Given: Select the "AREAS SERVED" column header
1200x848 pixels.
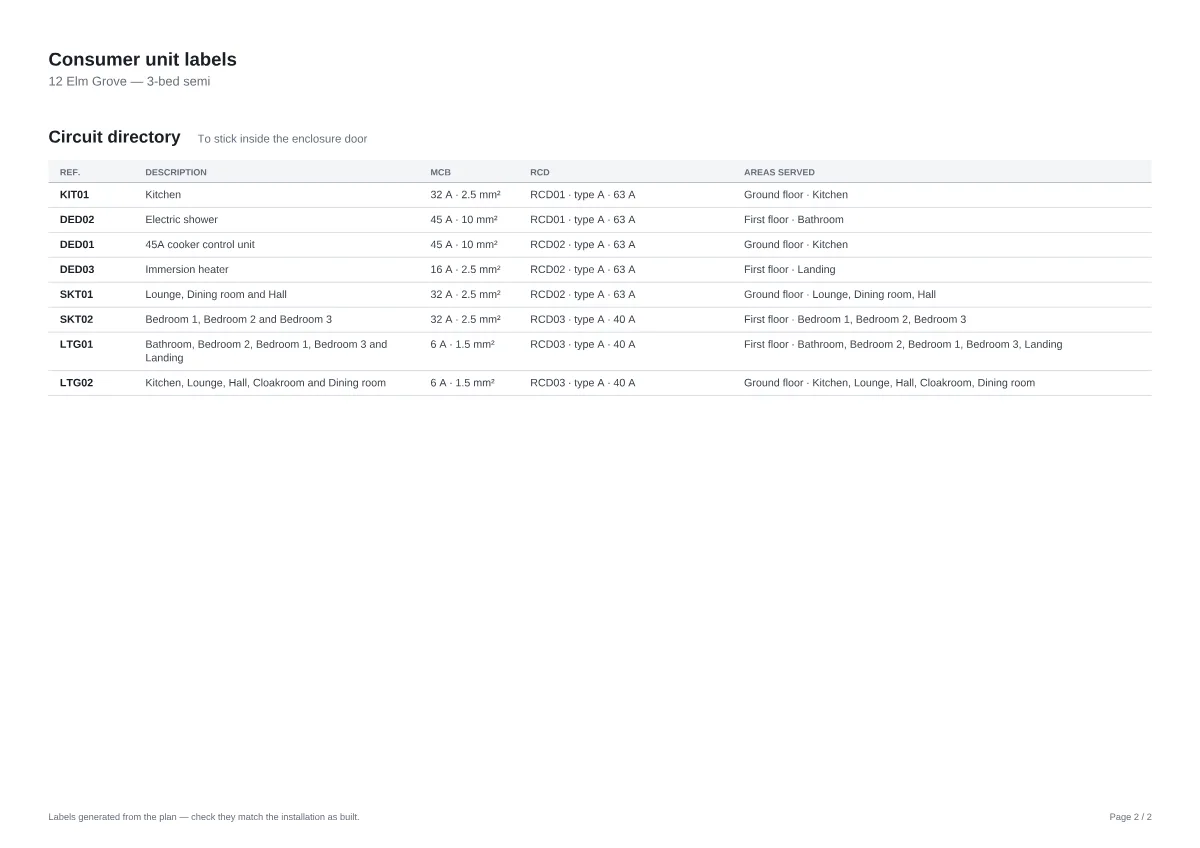Looking at the screenshot, I should 779,172.
